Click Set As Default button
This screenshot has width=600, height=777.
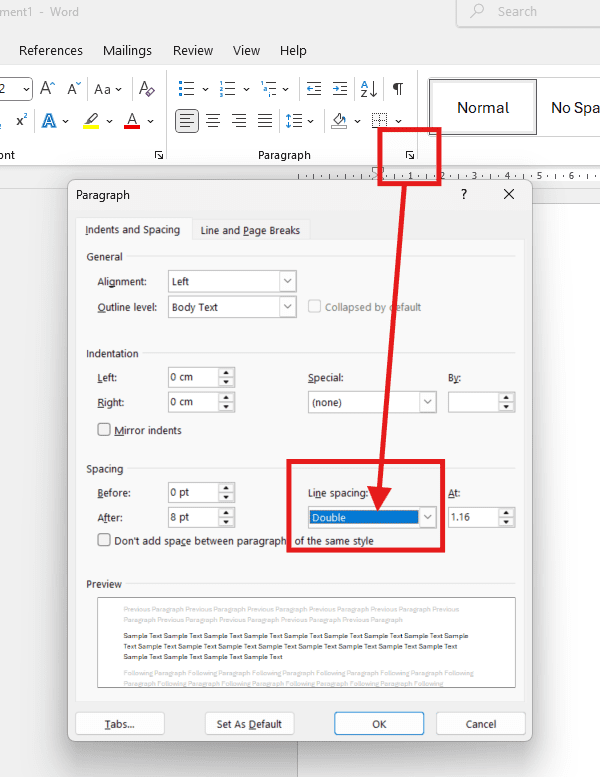[x=249, y=724]
